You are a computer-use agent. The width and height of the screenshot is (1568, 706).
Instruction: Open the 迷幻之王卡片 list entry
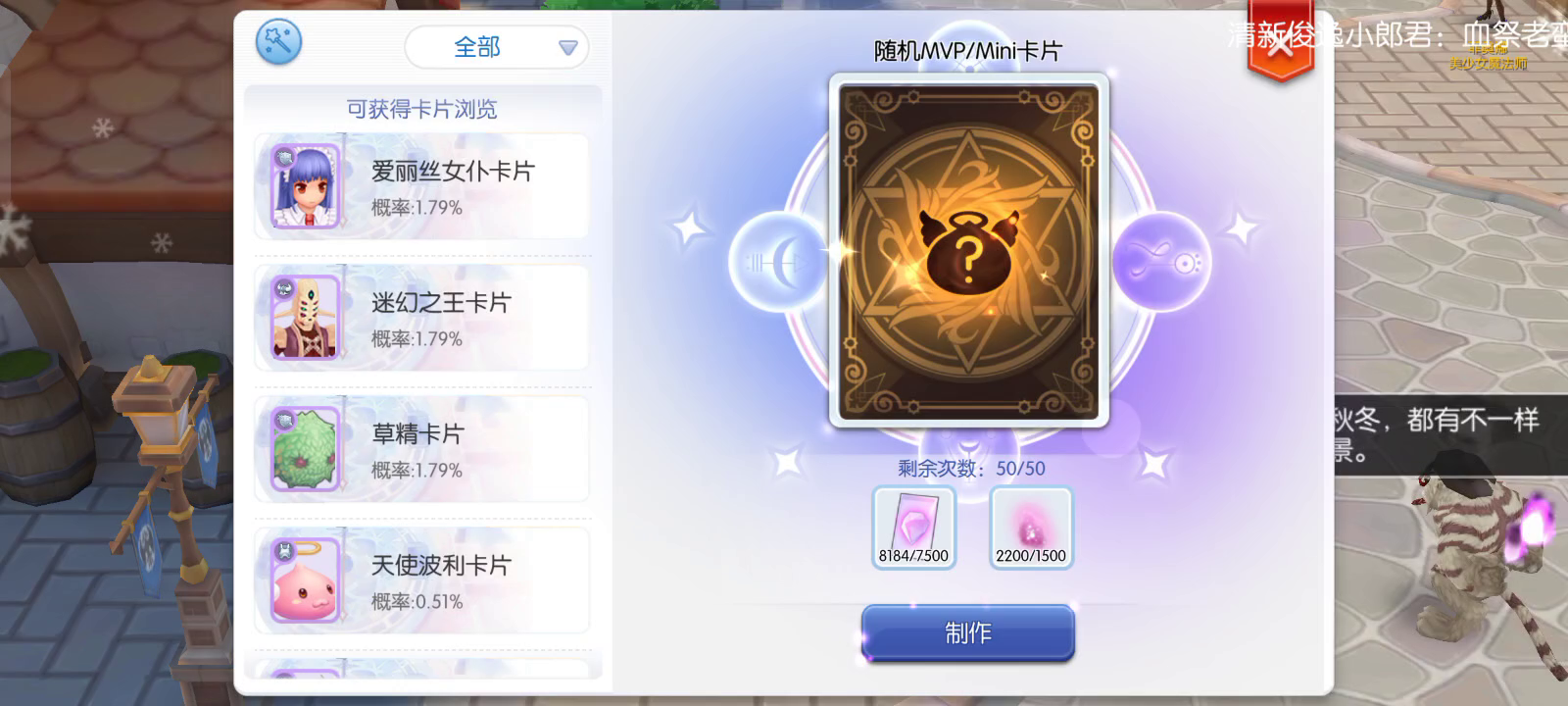tap(421, 318)
